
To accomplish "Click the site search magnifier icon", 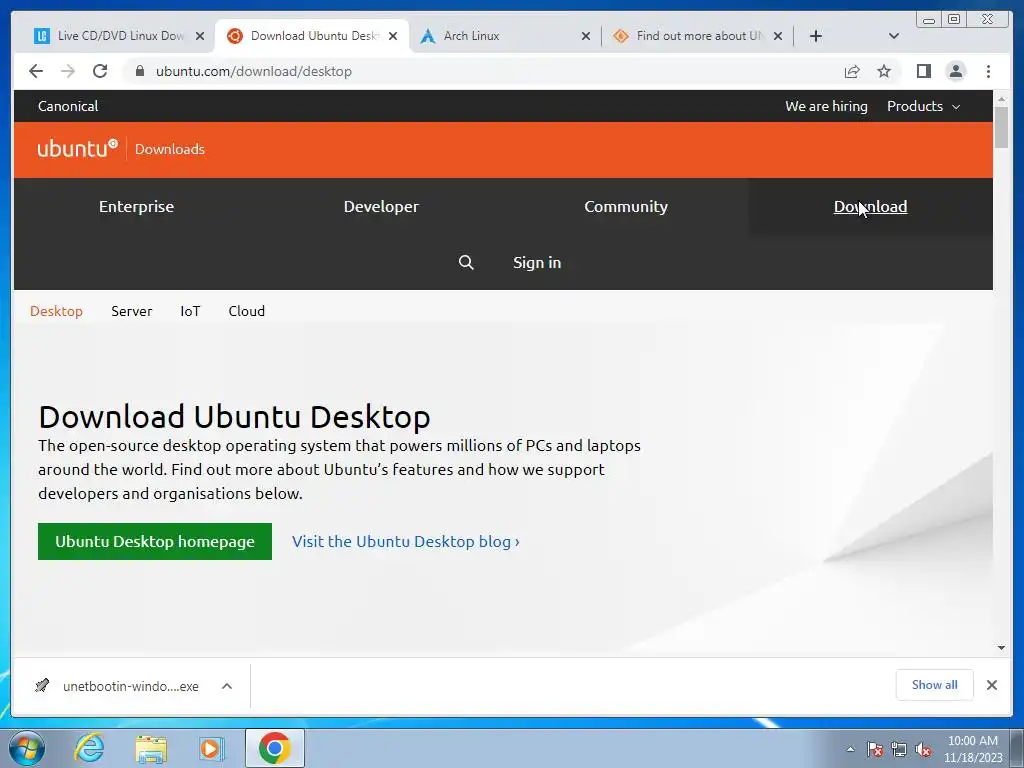I will point(466,263).
